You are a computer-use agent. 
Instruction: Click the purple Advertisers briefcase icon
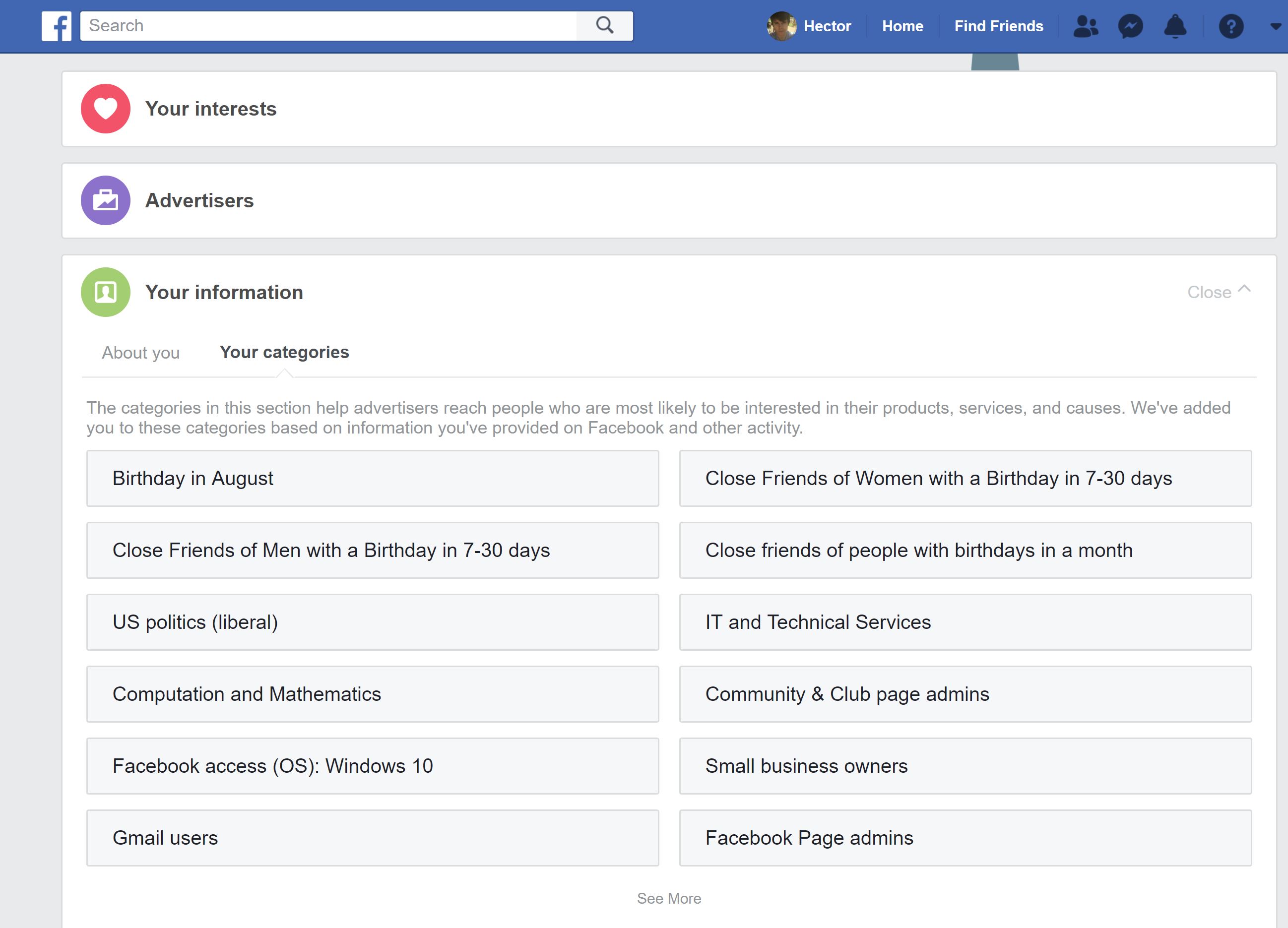pyautogui.click(x=106, y=200)
